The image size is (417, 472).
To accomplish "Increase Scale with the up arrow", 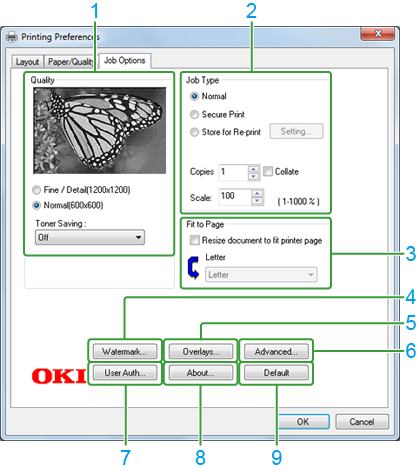I will point(257,193).
